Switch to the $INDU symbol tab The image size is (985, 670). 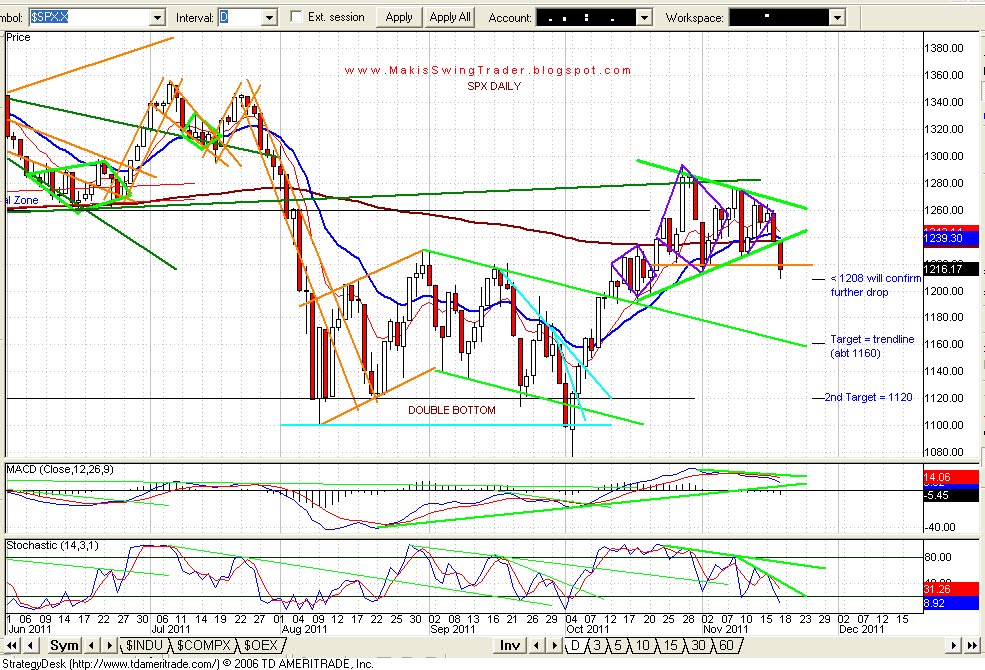pyautogui.click(x=144, y=645)
